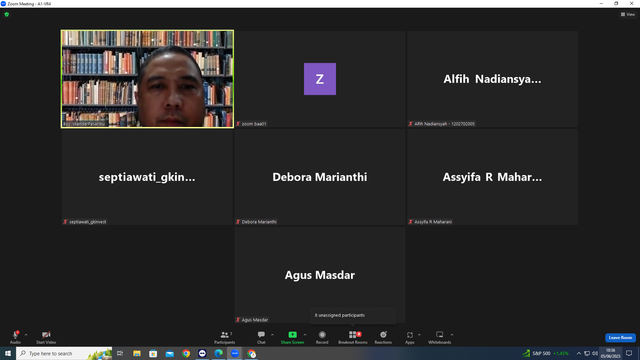Open Breakout Rooms
Image resolution: width=640 pixels, height=360 pixels.
click(353, 337)
